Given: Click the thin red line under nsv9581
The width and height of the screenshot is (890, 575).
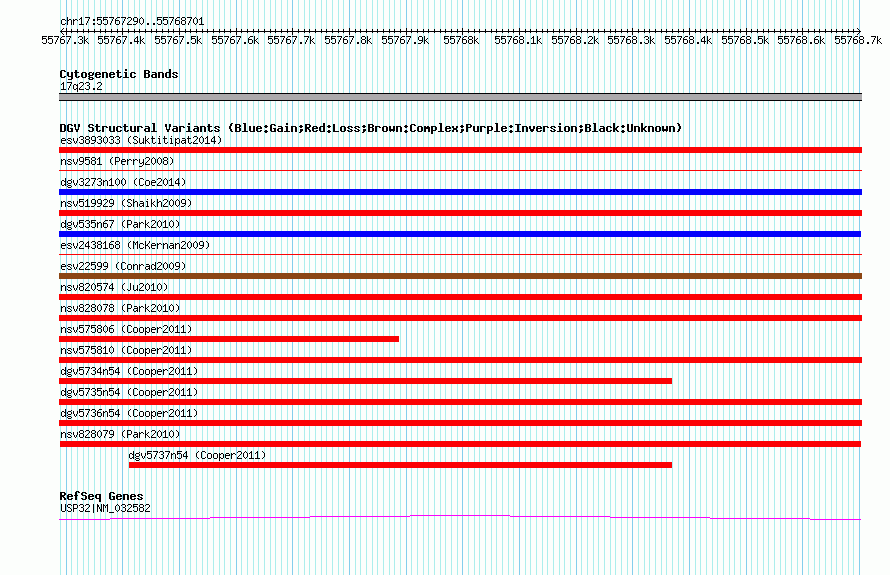Looking at the screenshot, I should (460, 170).
